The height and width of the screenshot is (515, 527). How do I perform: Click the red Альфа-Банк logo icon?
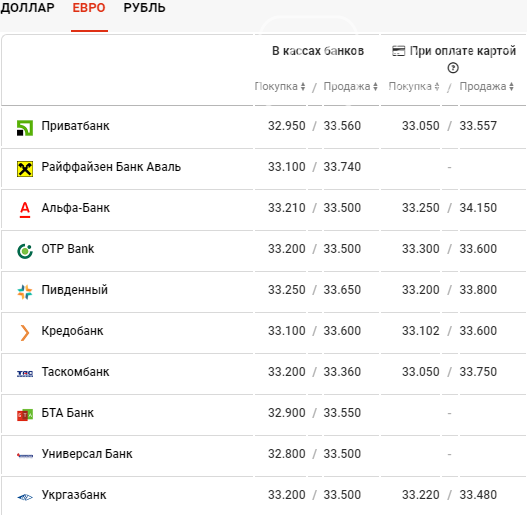click(x=25, y=210)
